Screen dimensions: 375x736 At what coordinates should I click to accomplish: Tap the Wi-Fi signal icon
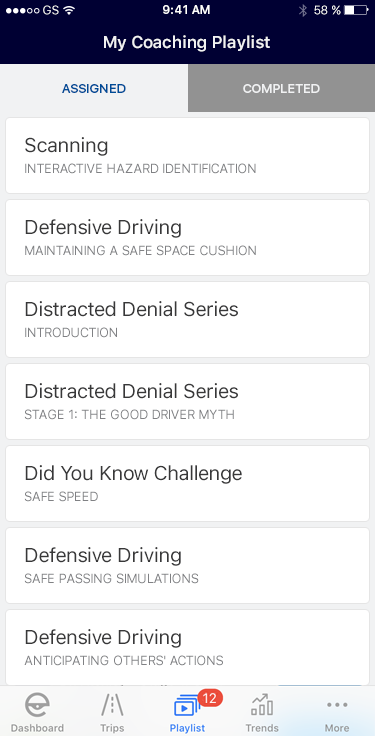click(69, 10)
